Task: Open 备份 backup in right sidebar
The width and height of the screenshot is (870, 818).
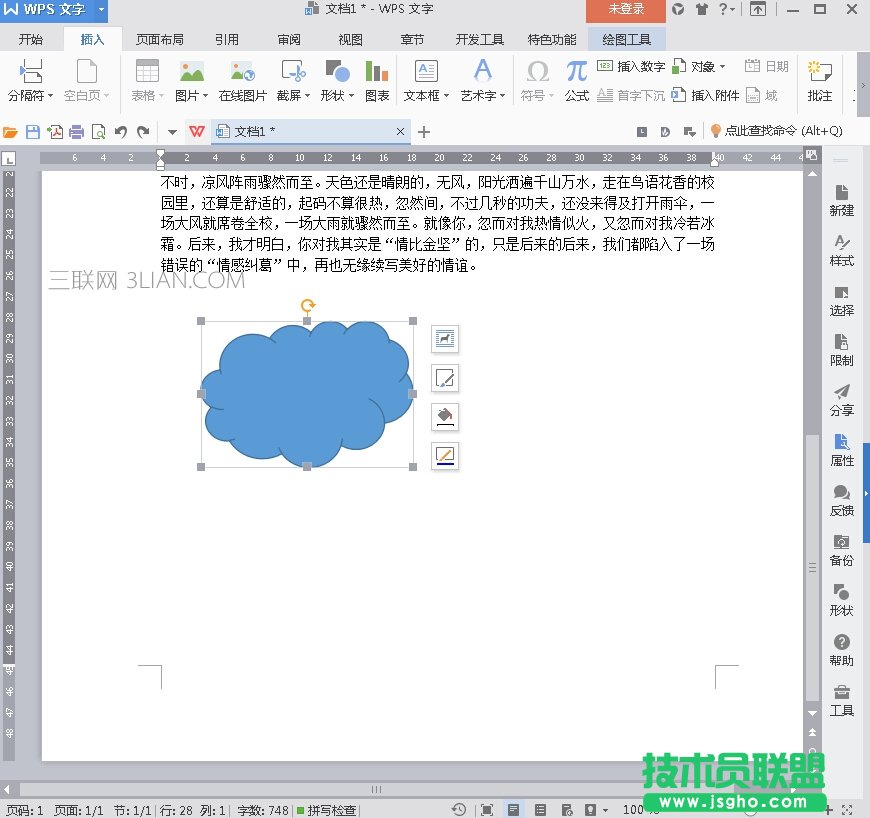Action: tap(841, 550)
